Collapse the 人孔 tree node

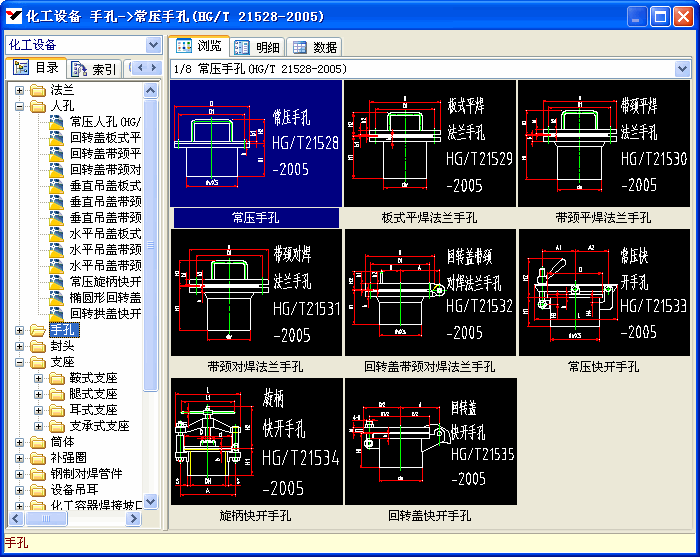point(20,106)
